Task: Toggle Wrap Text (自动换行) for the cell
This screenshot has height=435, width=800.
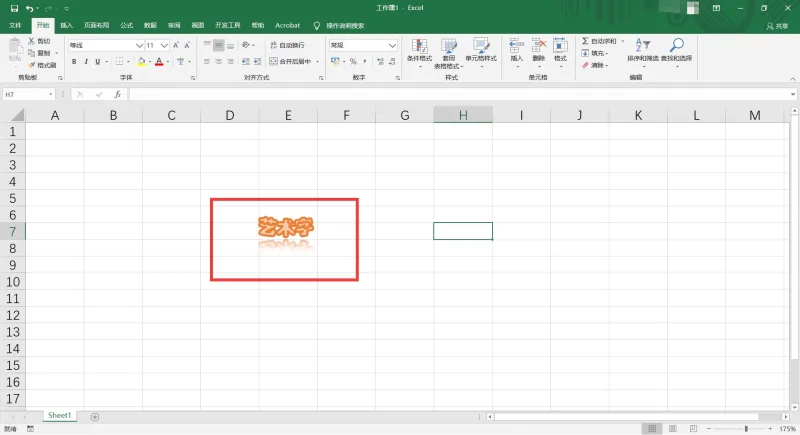Action: 287,45
